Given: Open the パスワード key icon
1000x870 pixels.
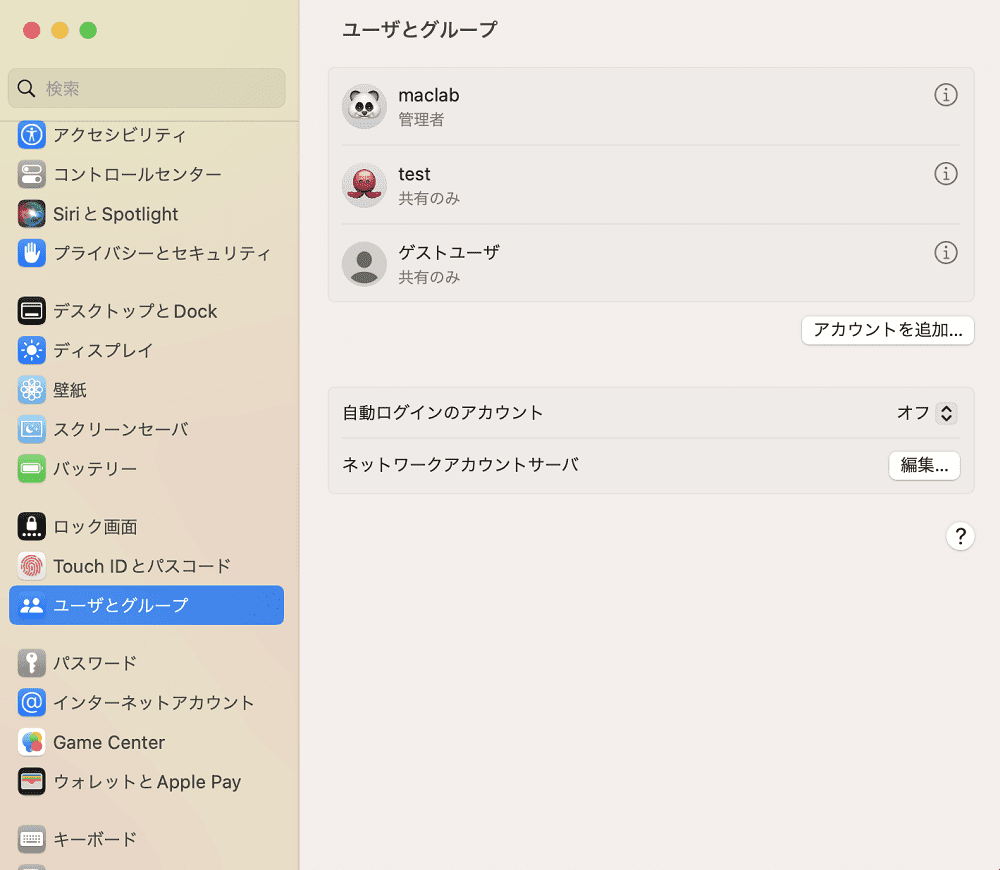Looking at the screenshot, I should (x=31, y=663).
